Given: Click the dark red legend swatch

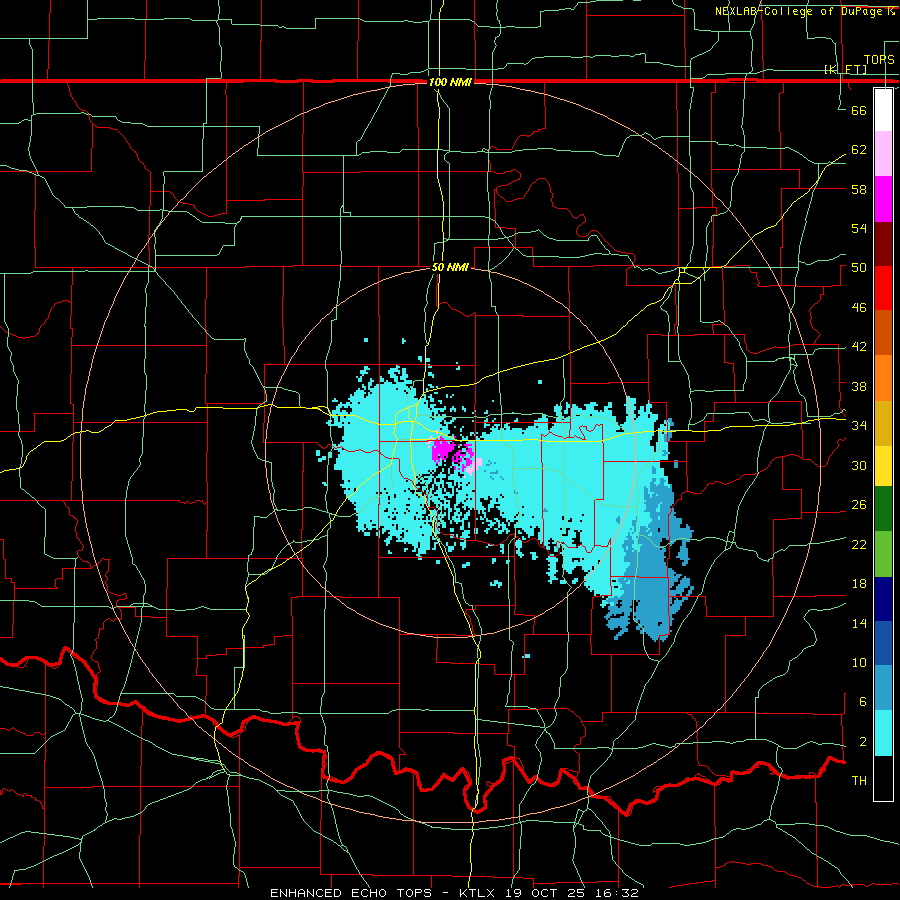Looking at the screenshot, I should coord(883,244).
